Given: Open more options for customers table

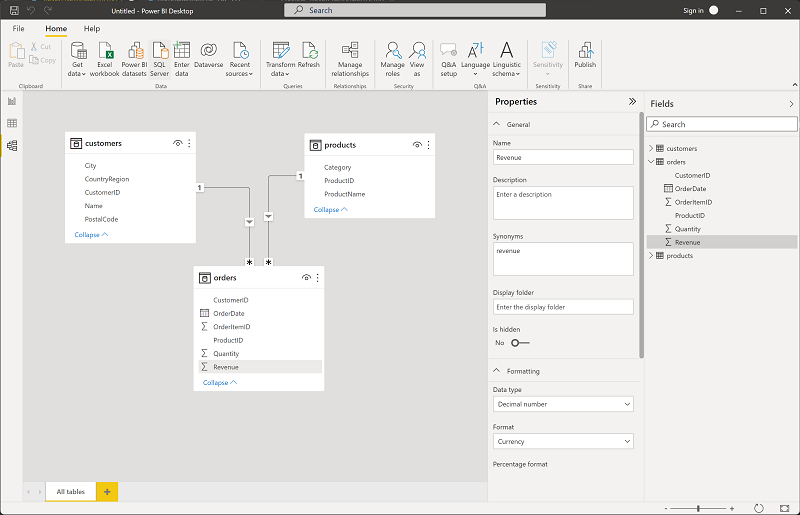Looking at the screenshot, I should click(189, 143).
